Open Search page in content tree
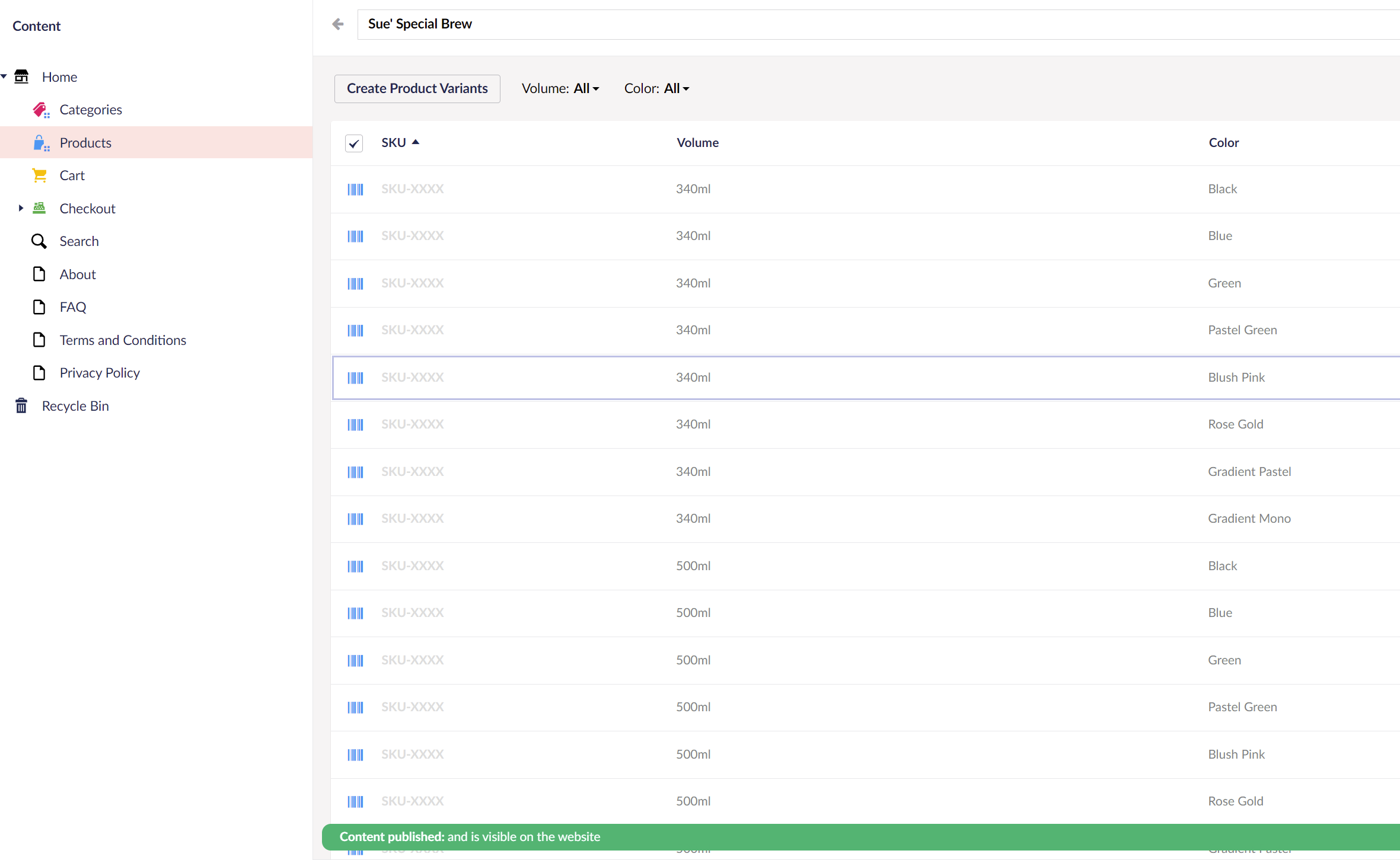 tap(79, 241)
